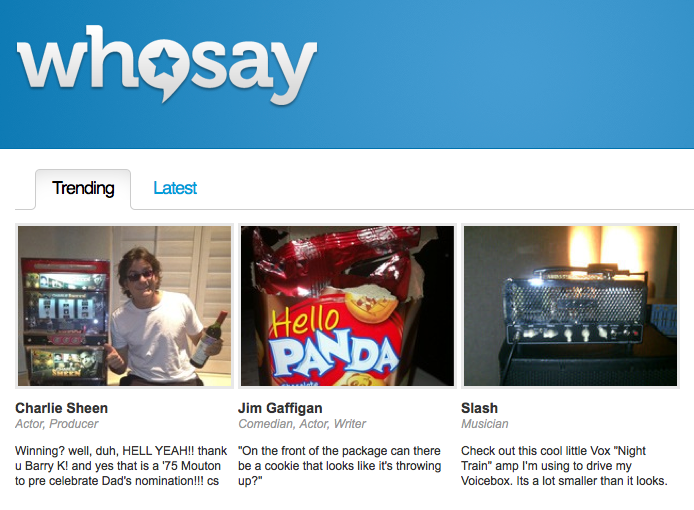Click the Charlie Sheen name link
The height and width of the screenshot is (510, 694).
click(62, 408)
